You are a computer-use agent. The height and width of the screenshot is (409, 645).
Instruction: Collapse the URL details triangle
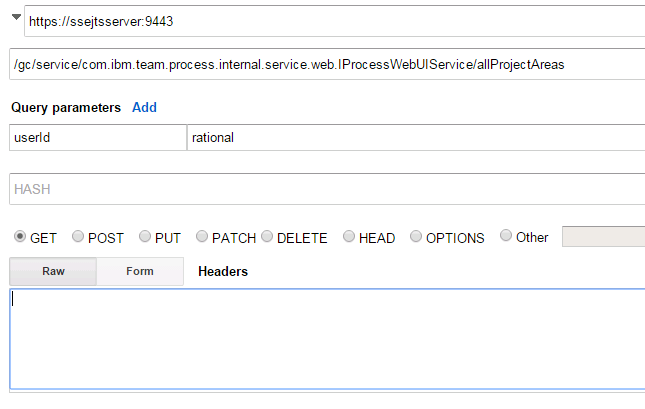[15, 17]
